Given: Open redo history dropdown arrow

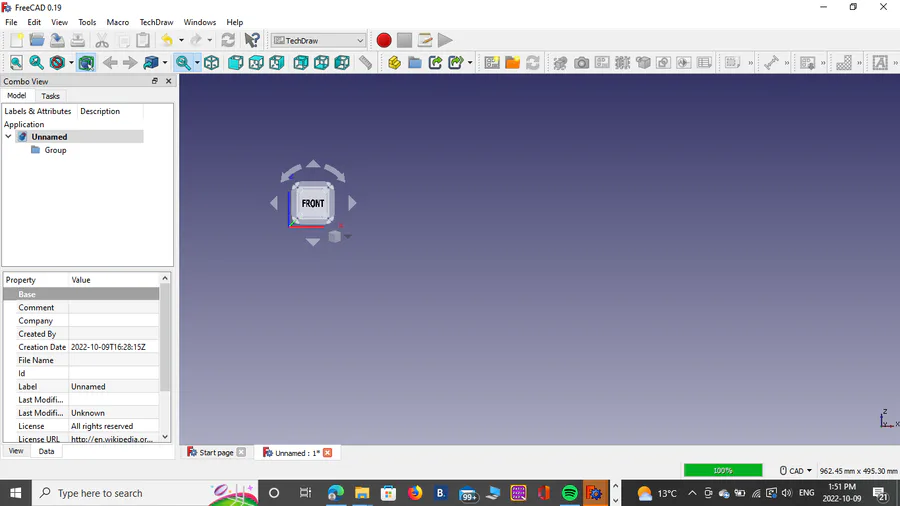Looking at the screenshot, I should (210, 40).
